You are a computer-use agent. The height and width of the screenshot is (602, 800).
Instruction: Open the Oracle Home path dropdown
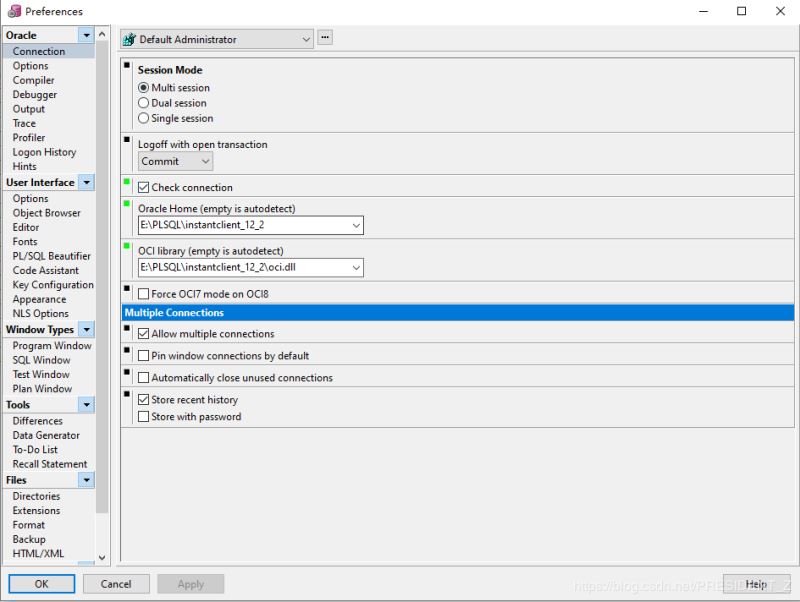(356, 225)
